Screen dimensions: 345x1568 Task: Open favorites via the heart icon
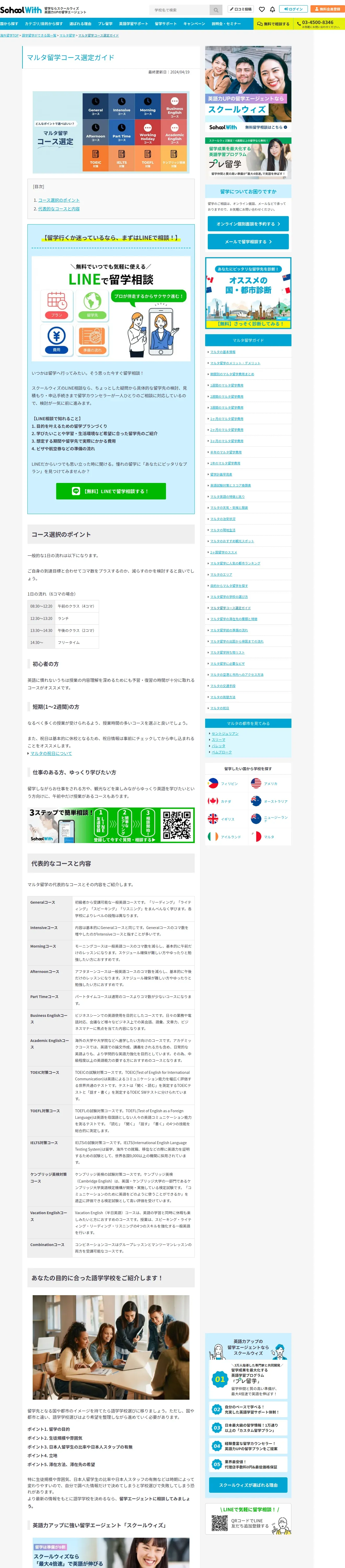pos(262,10)
